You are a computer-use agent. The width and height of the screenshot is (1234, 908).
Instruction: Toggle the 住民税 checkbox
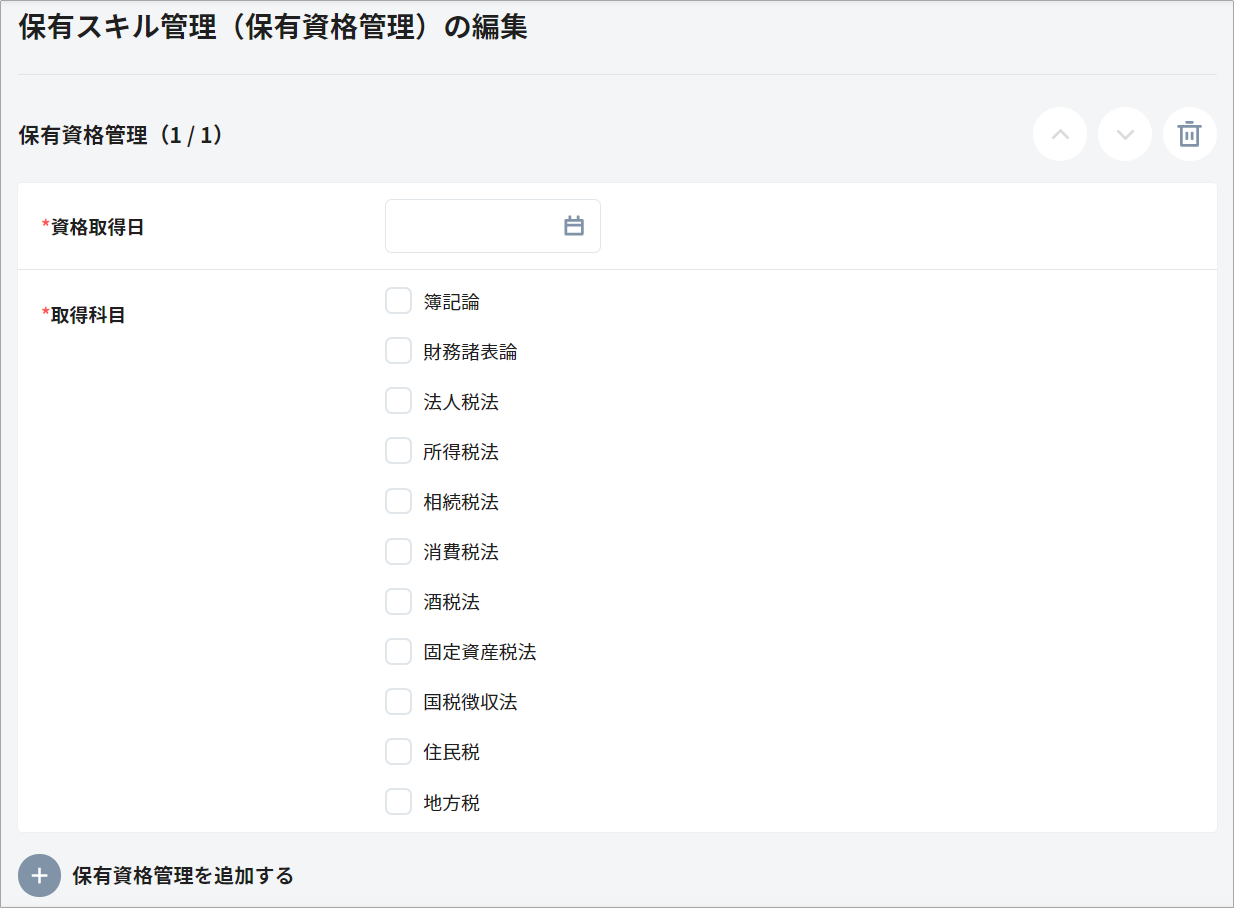[398, 751]
